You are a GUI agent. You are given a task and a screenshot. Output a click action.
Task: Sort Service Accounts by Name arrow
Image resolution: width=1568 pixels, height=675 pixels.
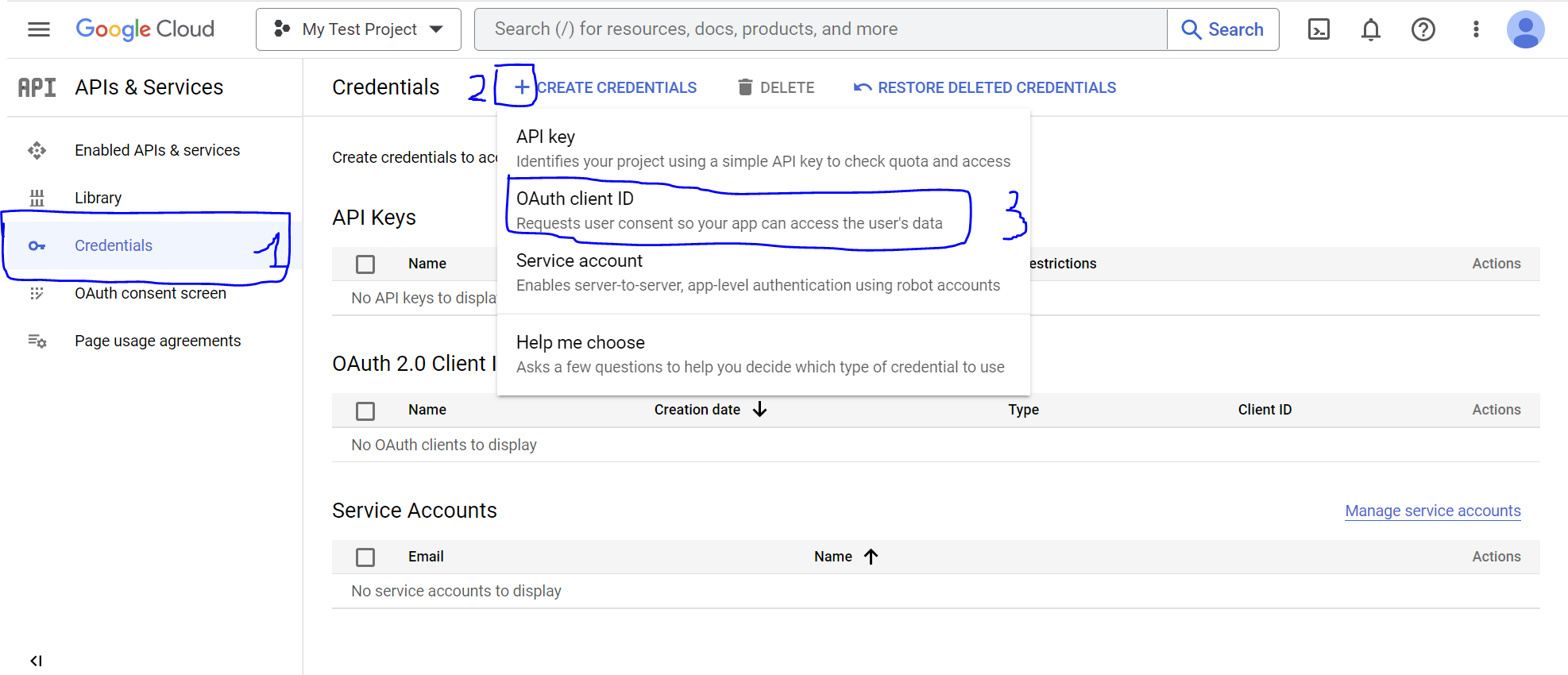(871, 557)
